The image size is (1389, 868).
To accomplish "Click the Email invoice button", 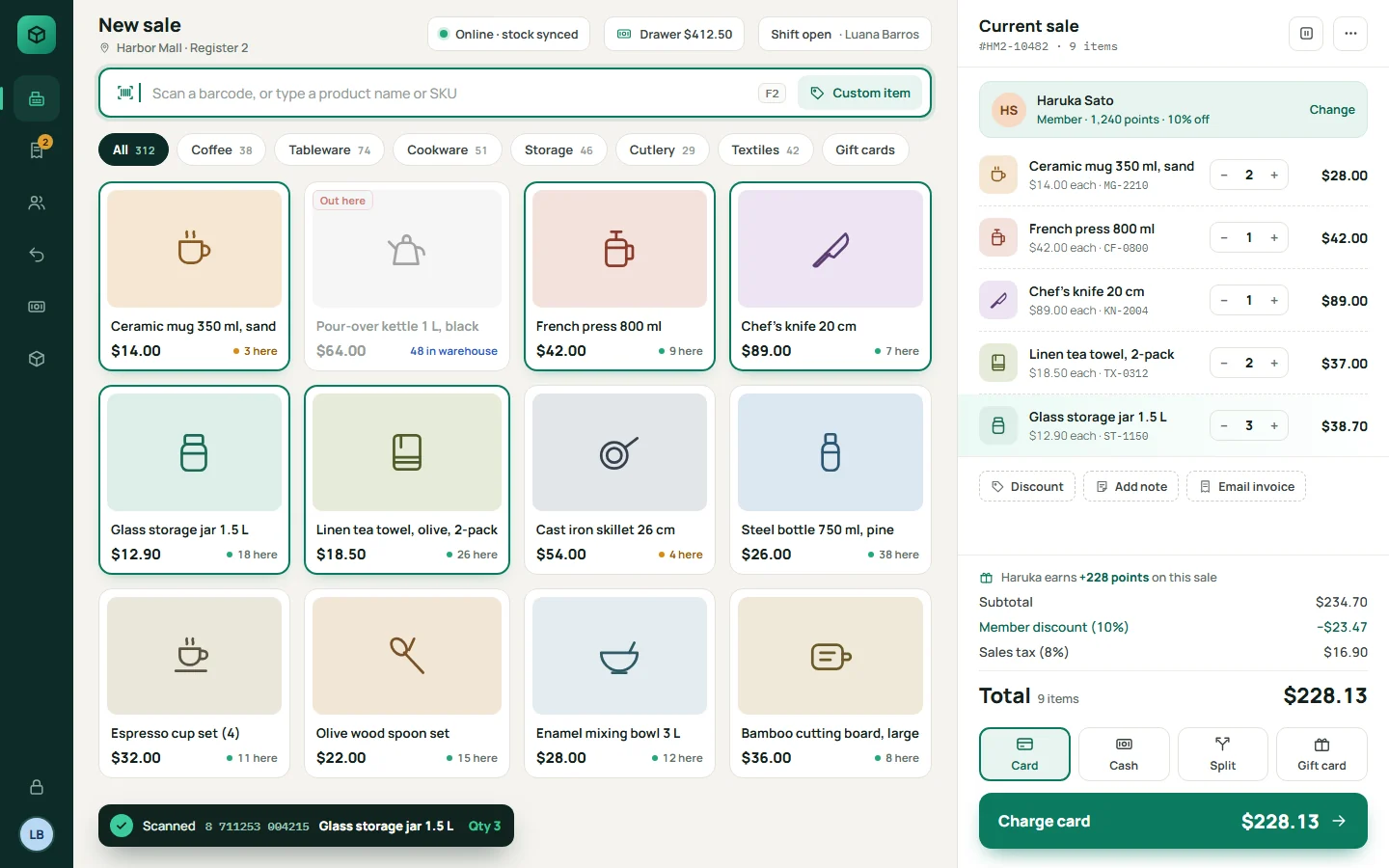I will pyautogui.click(x=1246, y=486).
